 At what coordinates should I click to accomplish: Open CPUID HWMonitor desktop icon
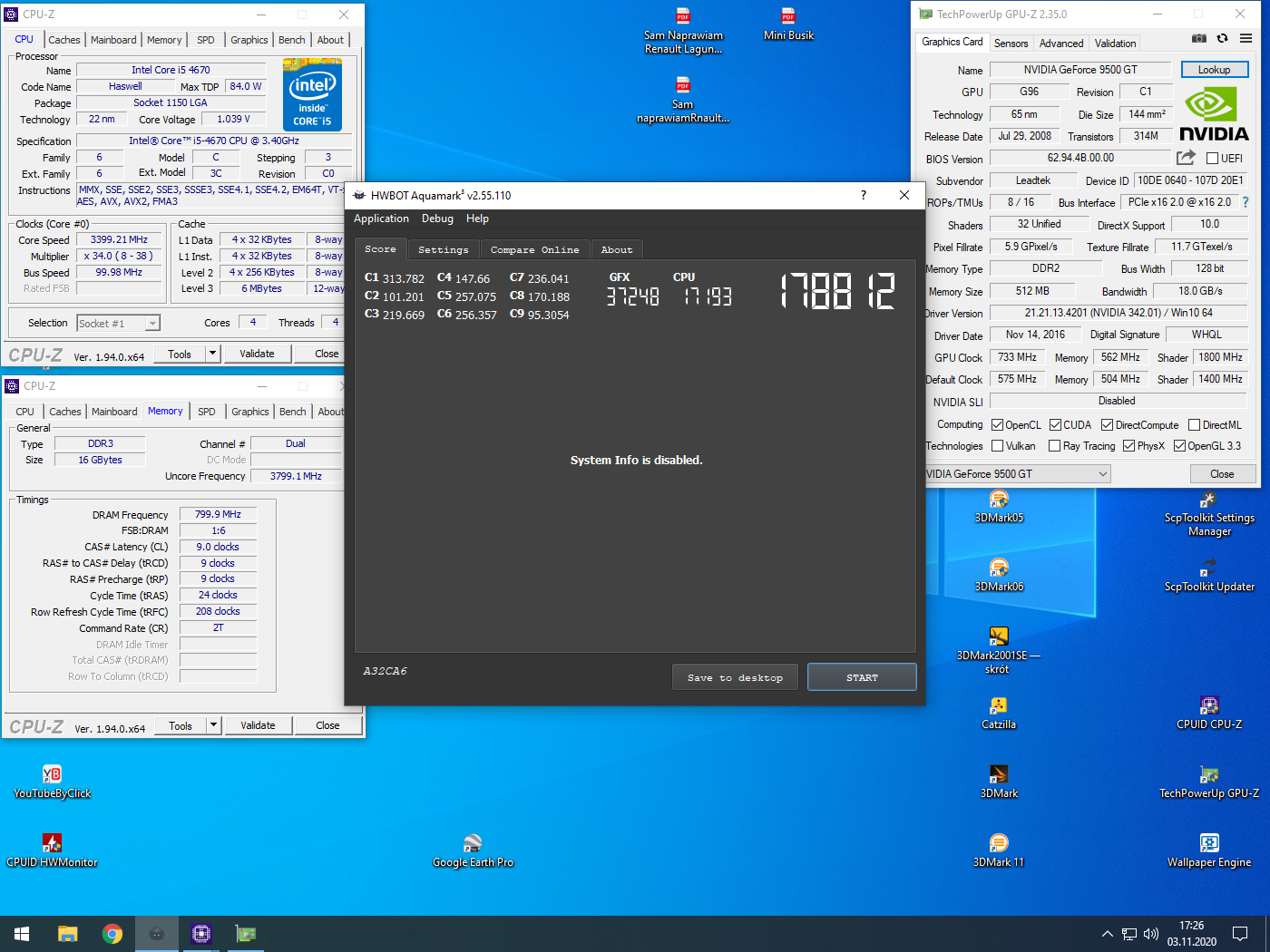52,851
